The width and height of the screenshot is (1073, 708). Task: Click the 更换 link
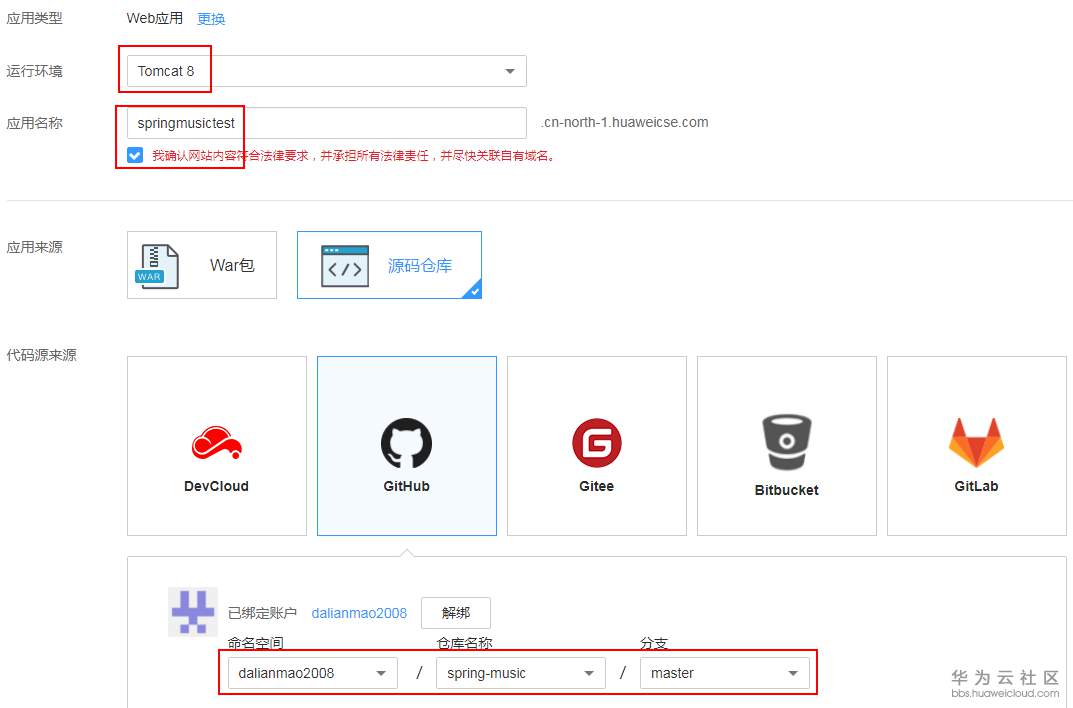[211, 19]
